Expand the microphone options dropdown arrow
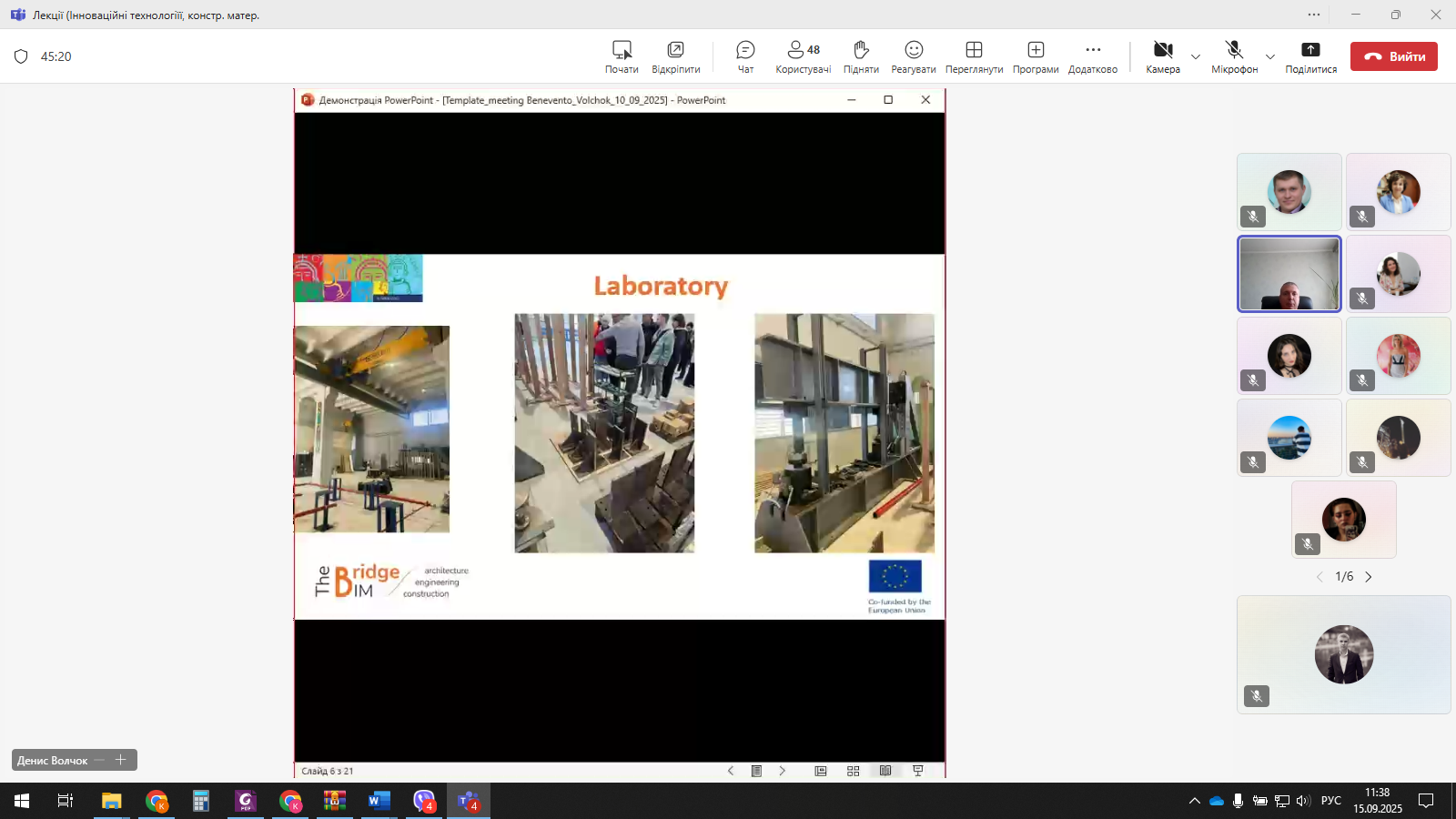This screenshot has height=819, width=1456. coord(1270,56)
